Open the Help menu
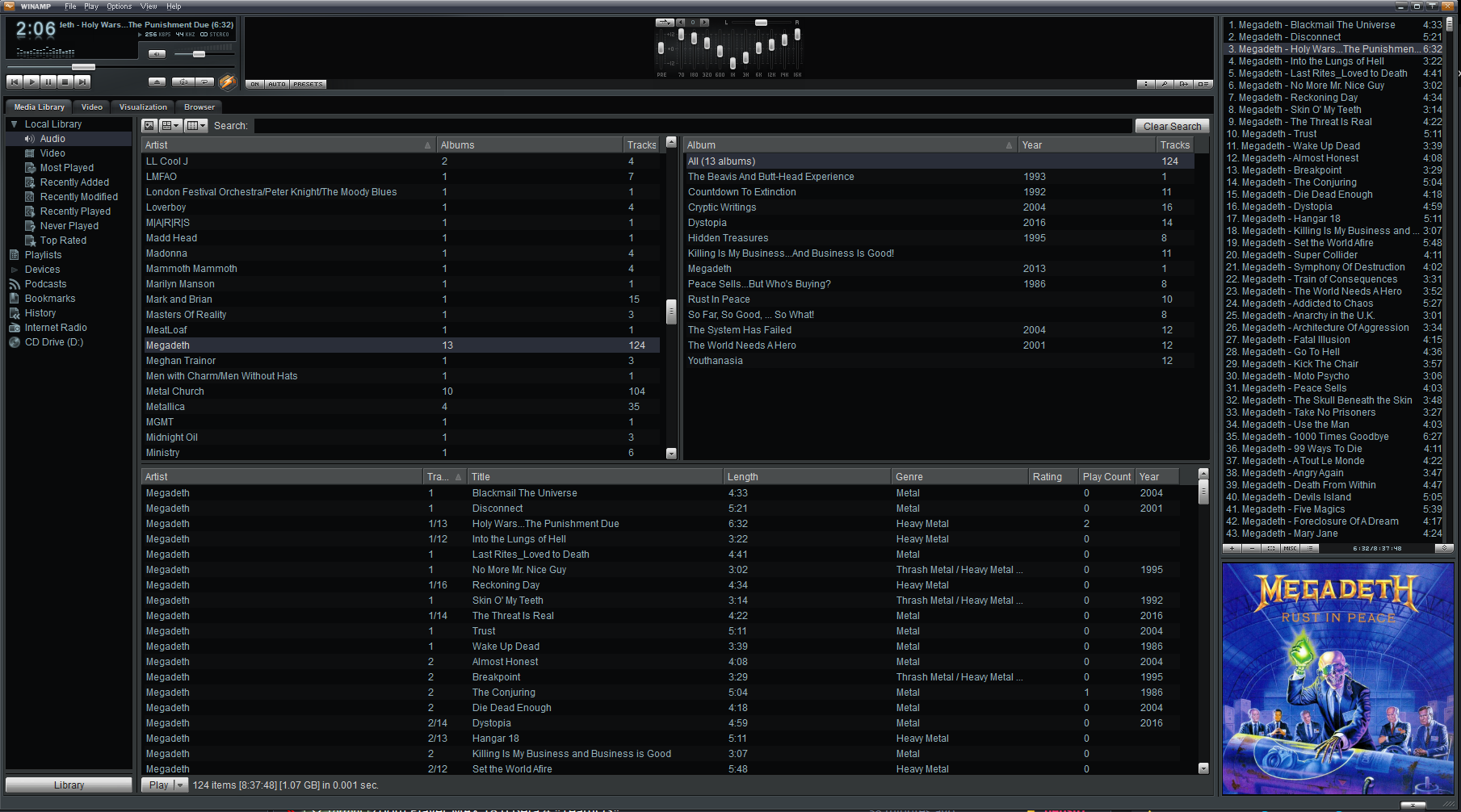The image size is (1461, 812). (x=174, y=6)
